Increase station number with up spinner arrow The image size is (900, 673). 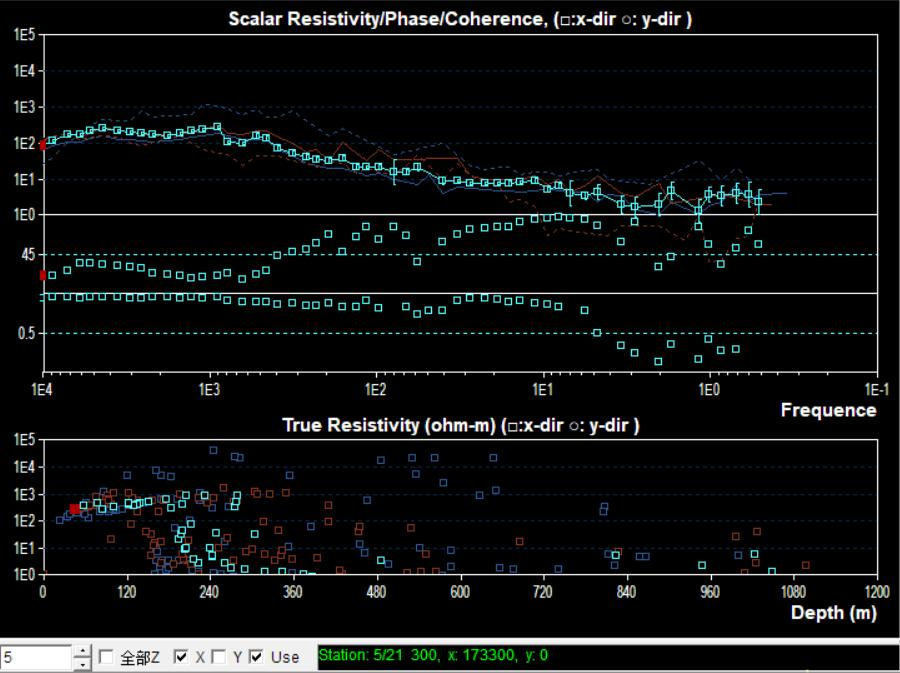[x=82, y=652]
